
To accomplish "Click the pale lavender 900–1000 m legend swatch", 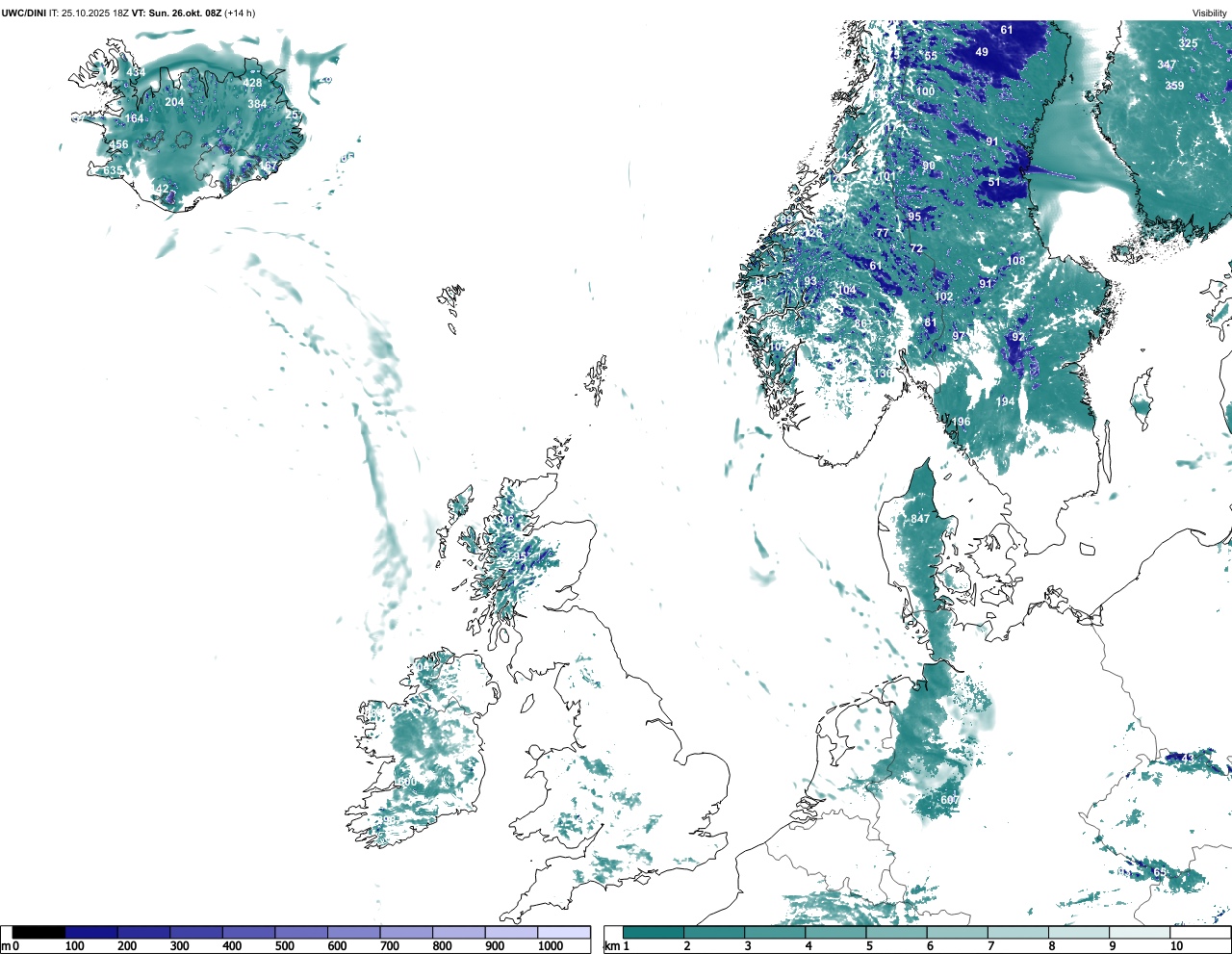I will click(511, 932).
